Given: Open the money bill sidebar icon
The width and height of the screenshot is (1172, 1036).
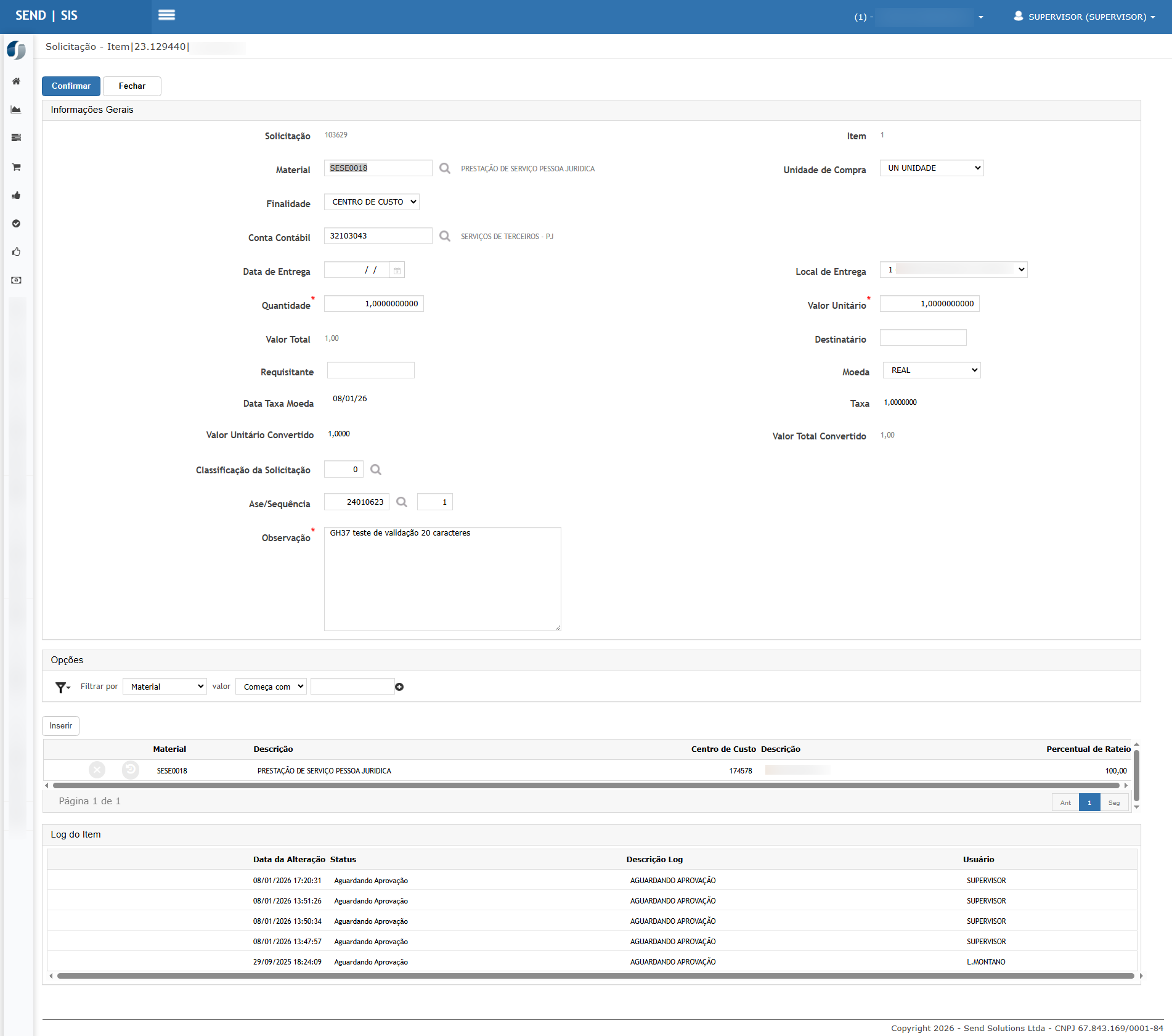Looking at the screenshot, I should click(x=17, y=280).
